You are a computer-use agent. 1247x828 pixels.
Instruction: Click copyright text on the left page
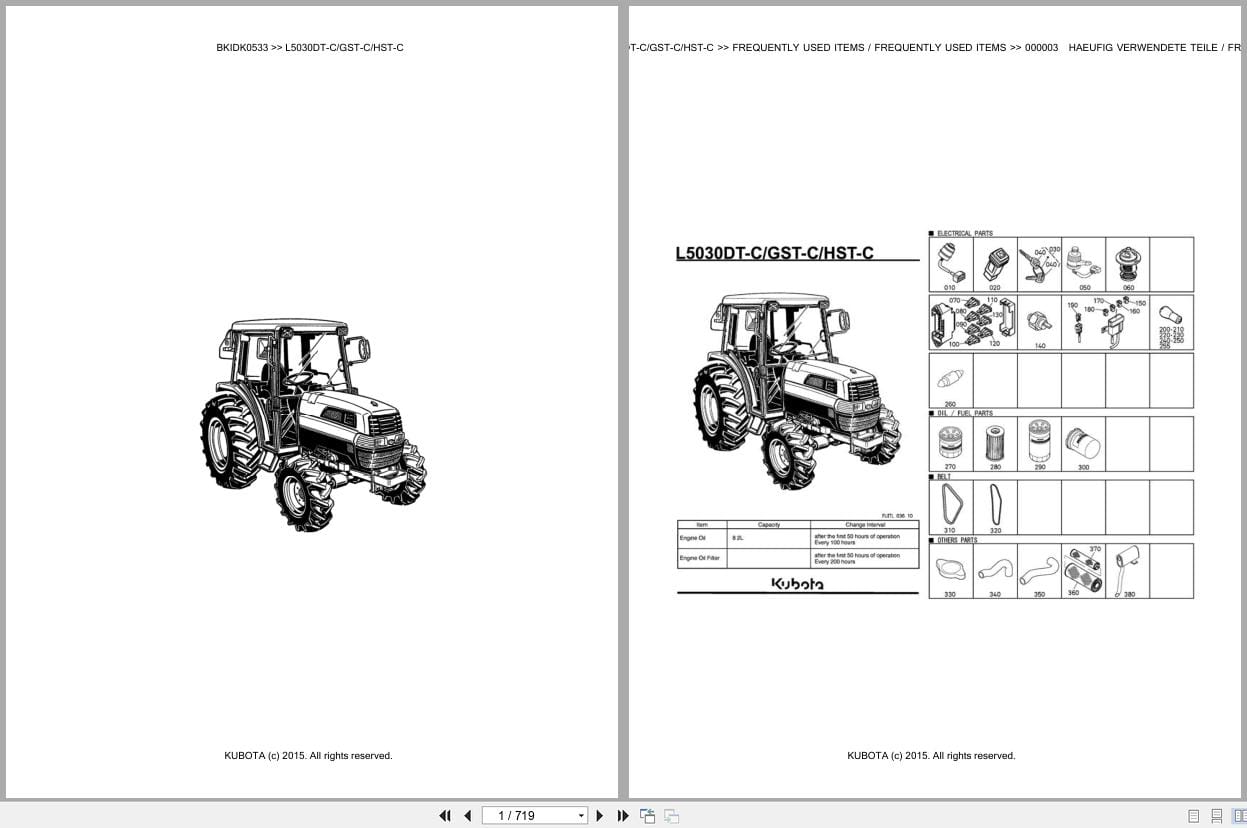click(308, 756)
